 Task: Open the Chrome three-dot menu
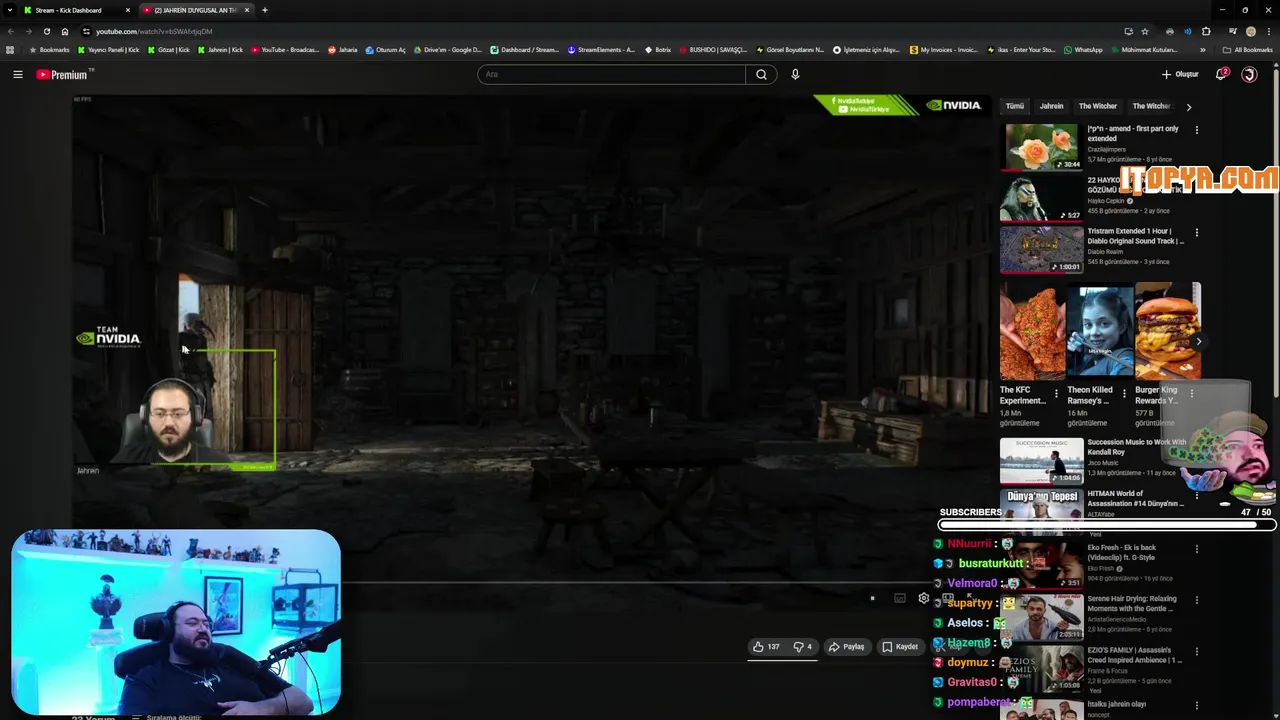(x=1268, y=31)
